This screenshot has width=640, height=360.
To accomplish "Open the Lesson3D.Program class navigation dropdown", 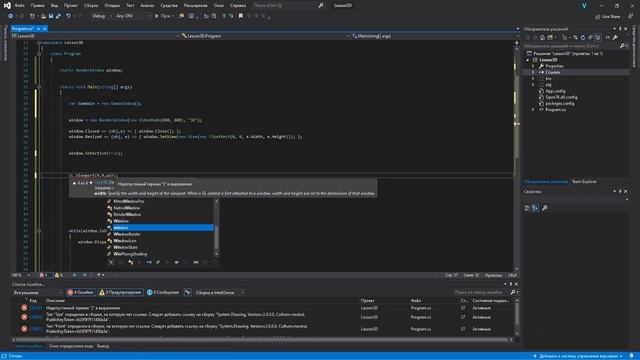I will (x=264, y=36).
